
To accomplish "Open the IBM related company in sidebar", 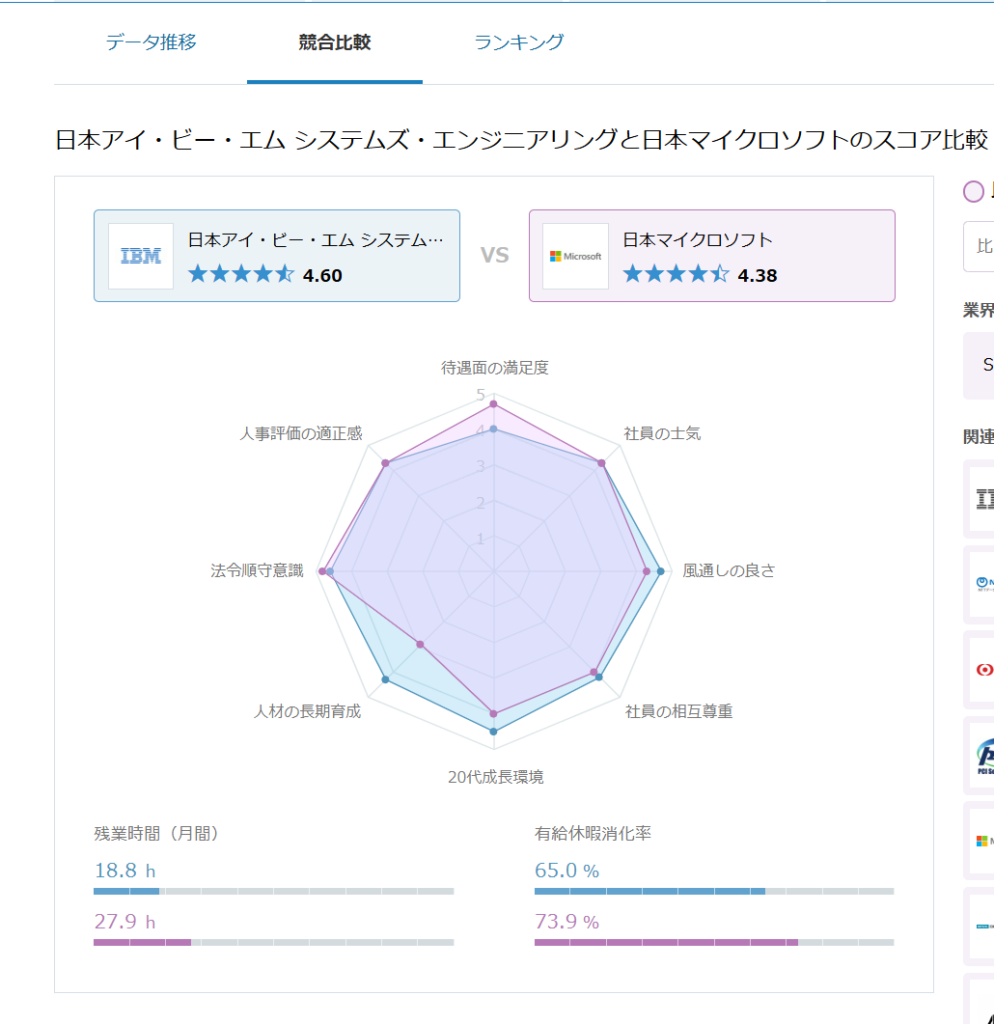I will pos(979,500).
